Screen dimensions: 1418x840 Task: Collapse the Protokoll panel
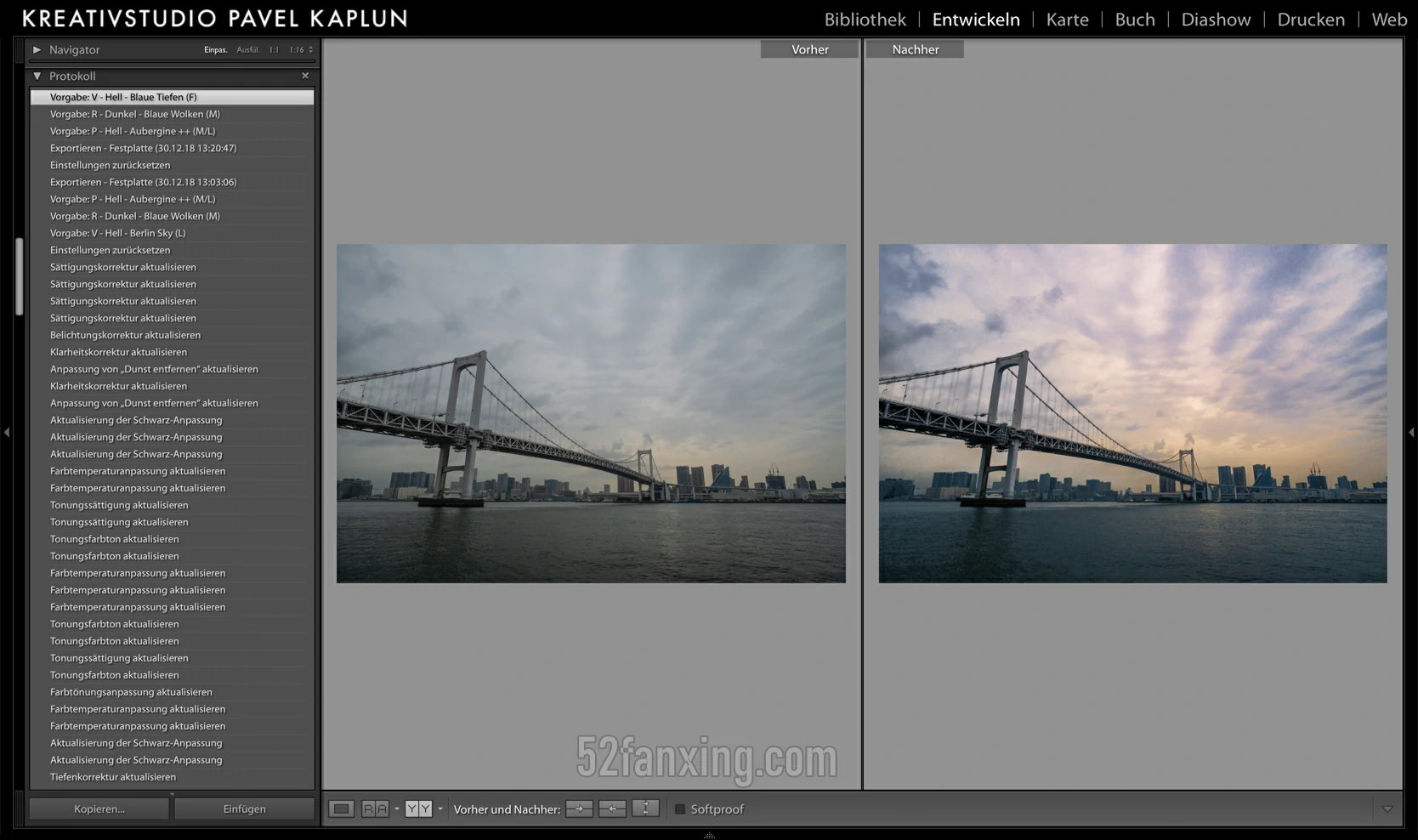(x=37, y=76)
